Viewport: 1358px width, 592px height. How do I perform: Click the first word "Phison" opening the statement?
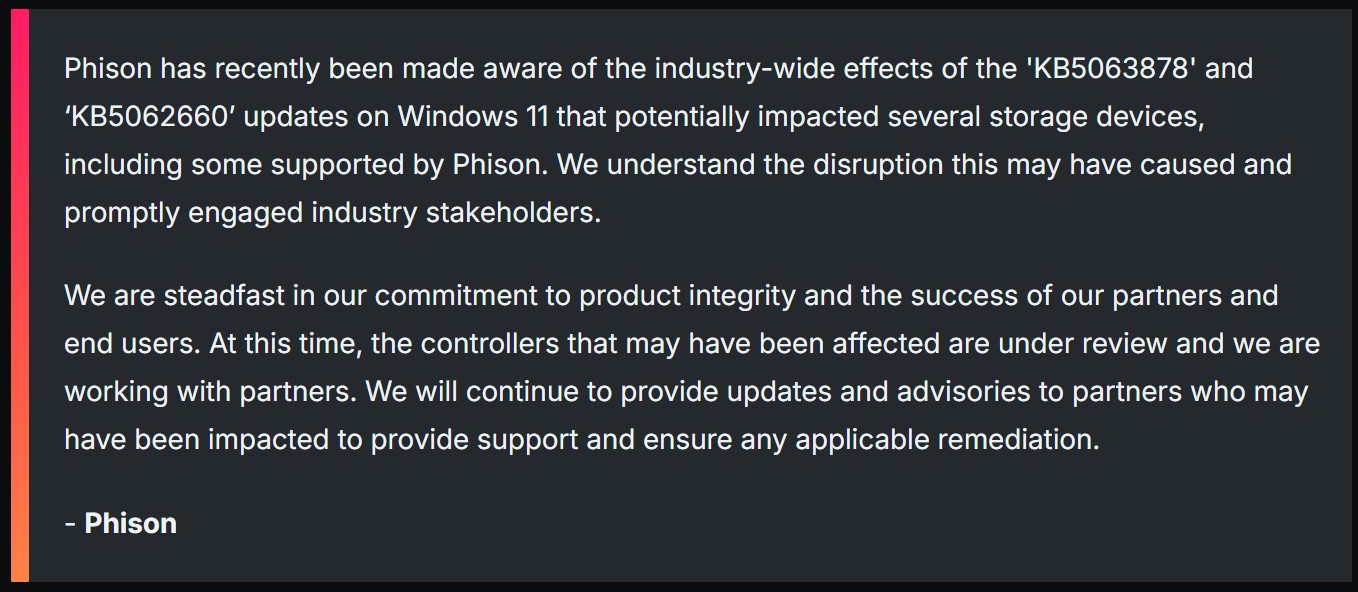click(x=108, y=69)
